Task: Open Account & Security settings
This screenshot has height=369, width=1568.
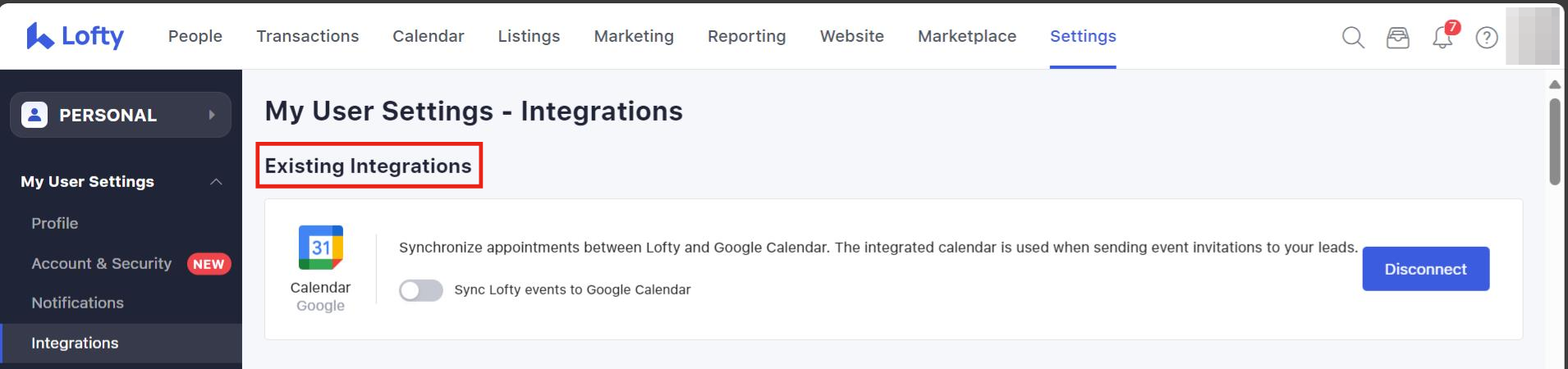Action: click(101, 263)
